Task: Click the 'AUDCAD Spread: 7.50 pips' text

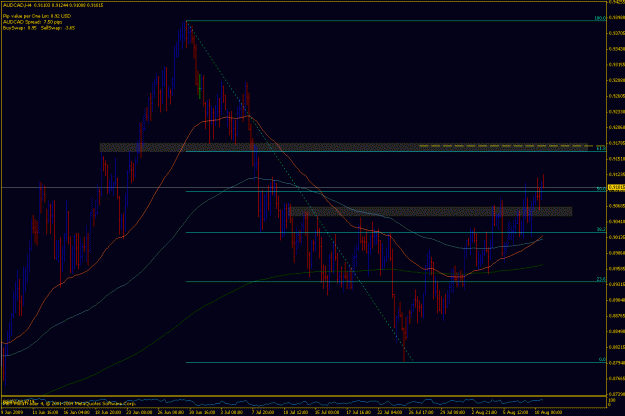Action: pos(33,22)
